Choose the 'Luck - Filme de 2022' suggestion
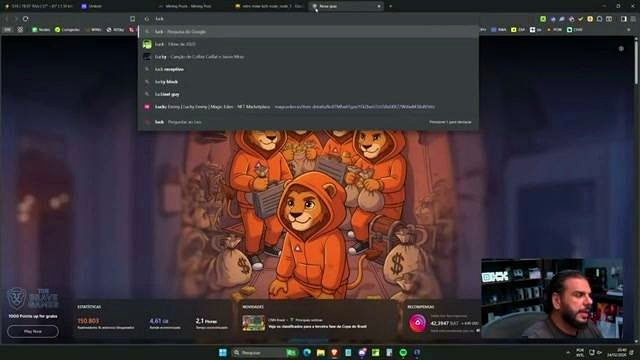 [x=308, y=44]
